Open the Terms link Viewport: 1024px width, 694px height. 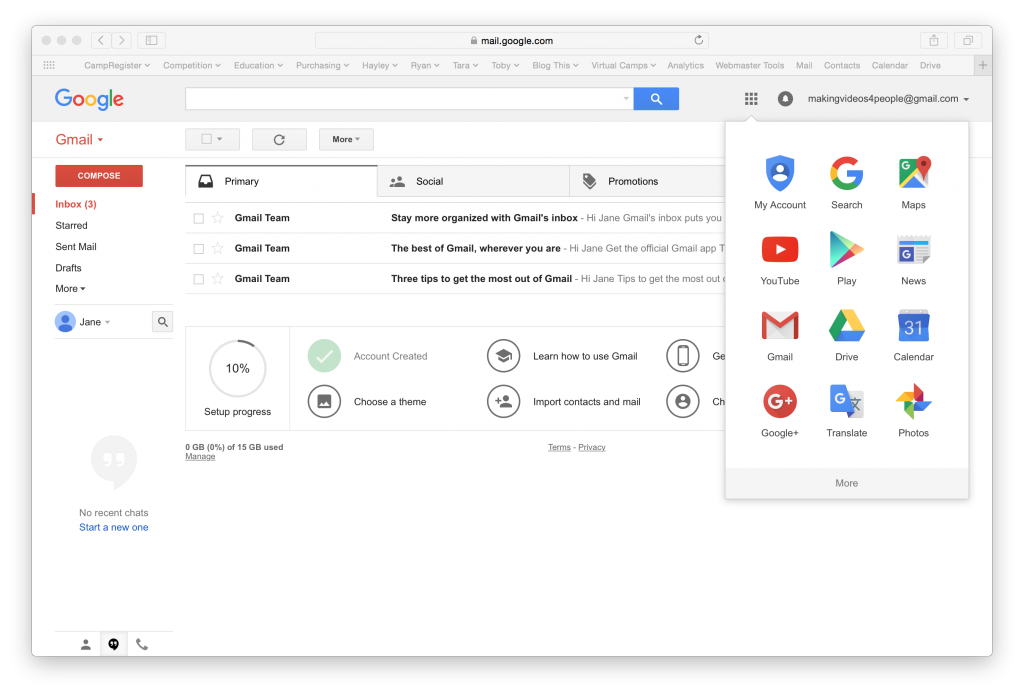pos(559,447)
